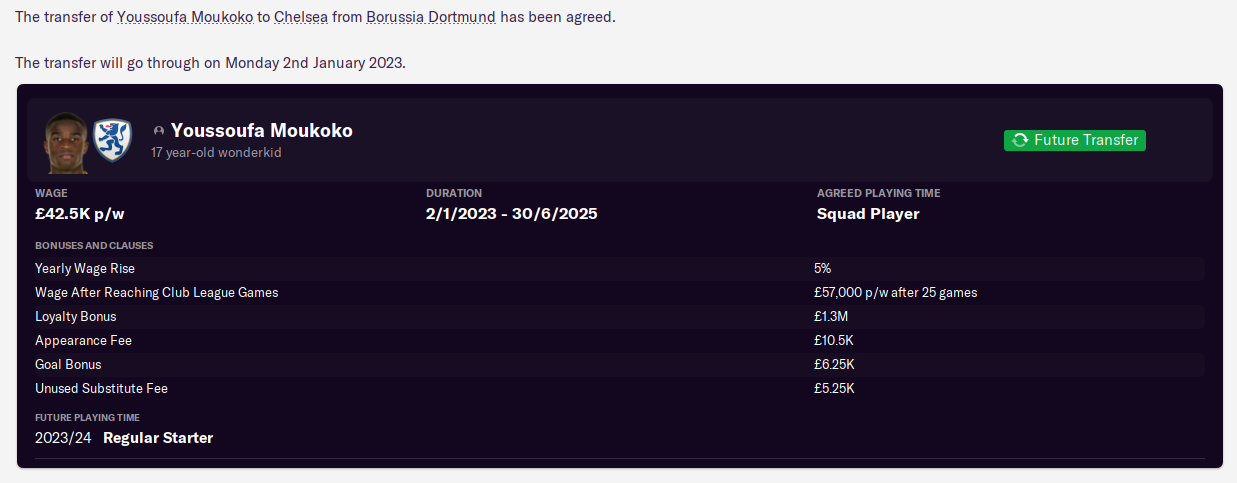Click the £42.5K p/w wage value

[79, 214]
